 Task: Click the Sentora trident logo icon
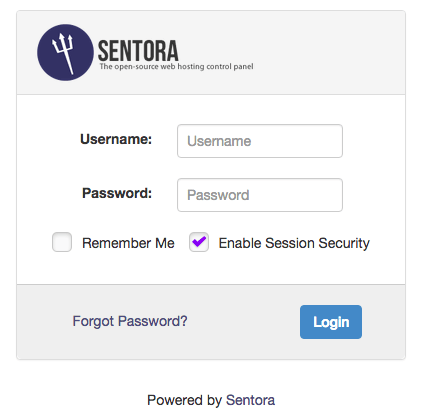[65, 52]
